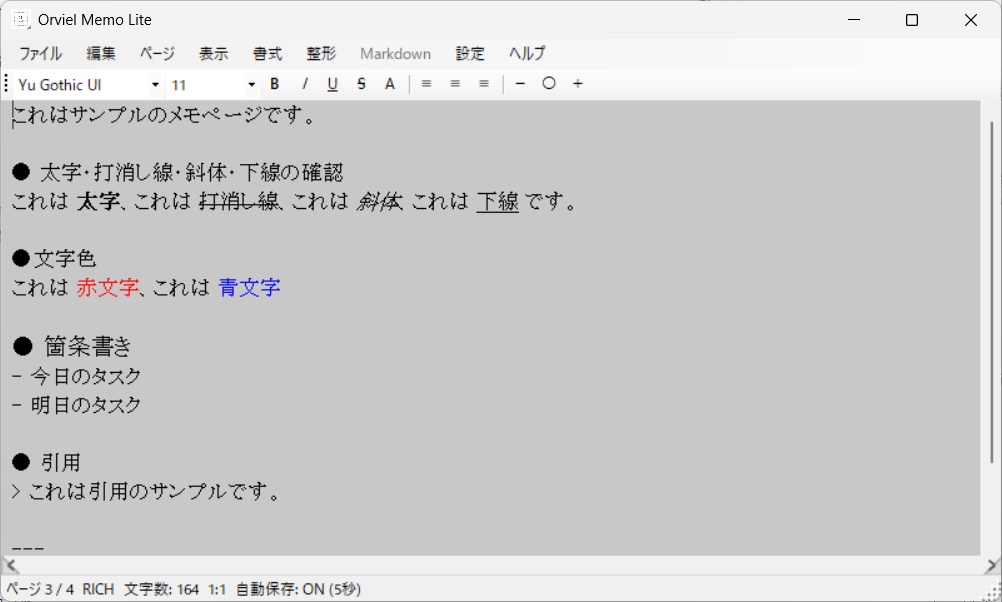
Task: Click the quote line これは引用のサンプルです。
Action: tap(146, 491)
